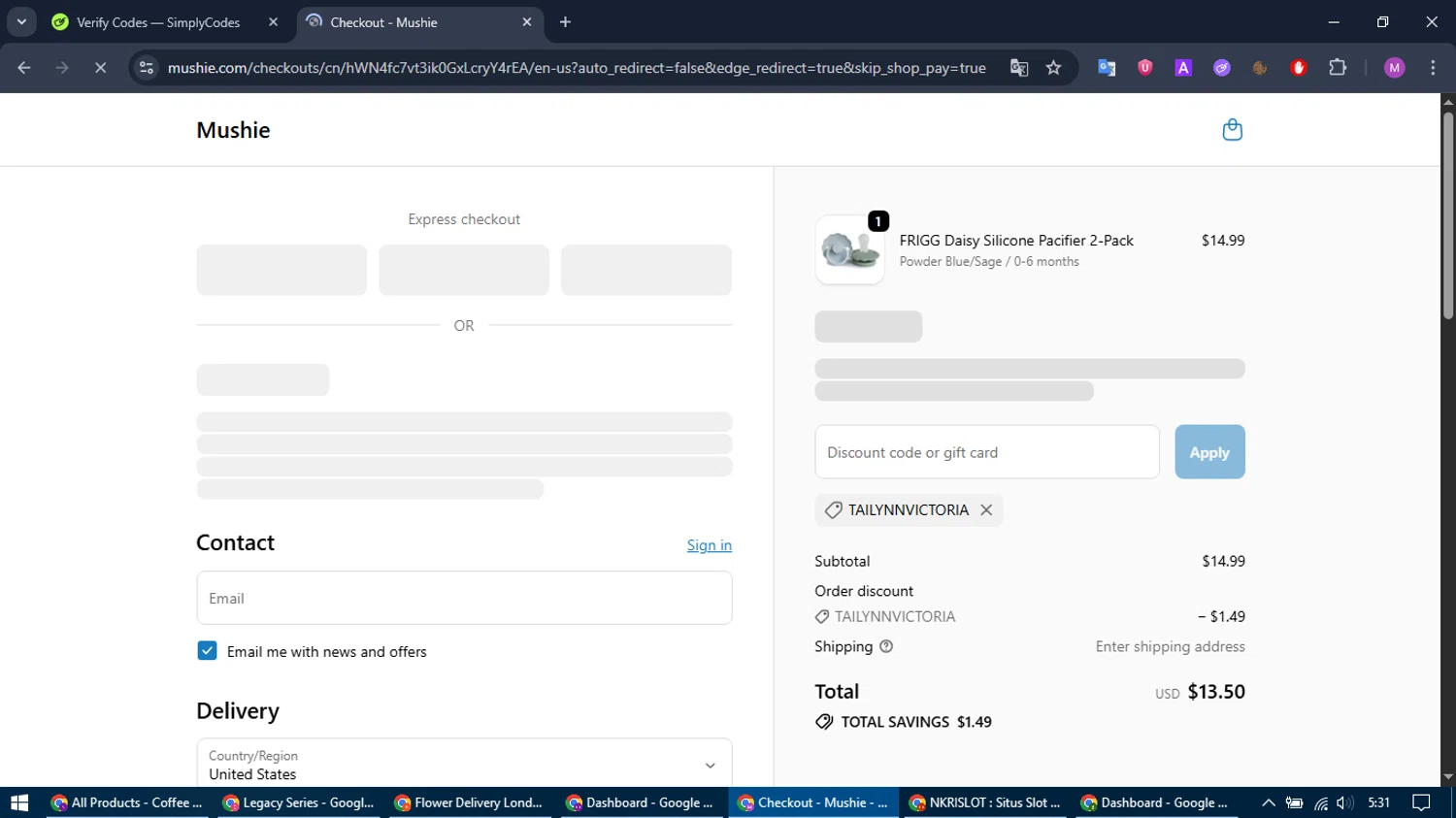Click the scrollbar down arrow

[1448, 778]
